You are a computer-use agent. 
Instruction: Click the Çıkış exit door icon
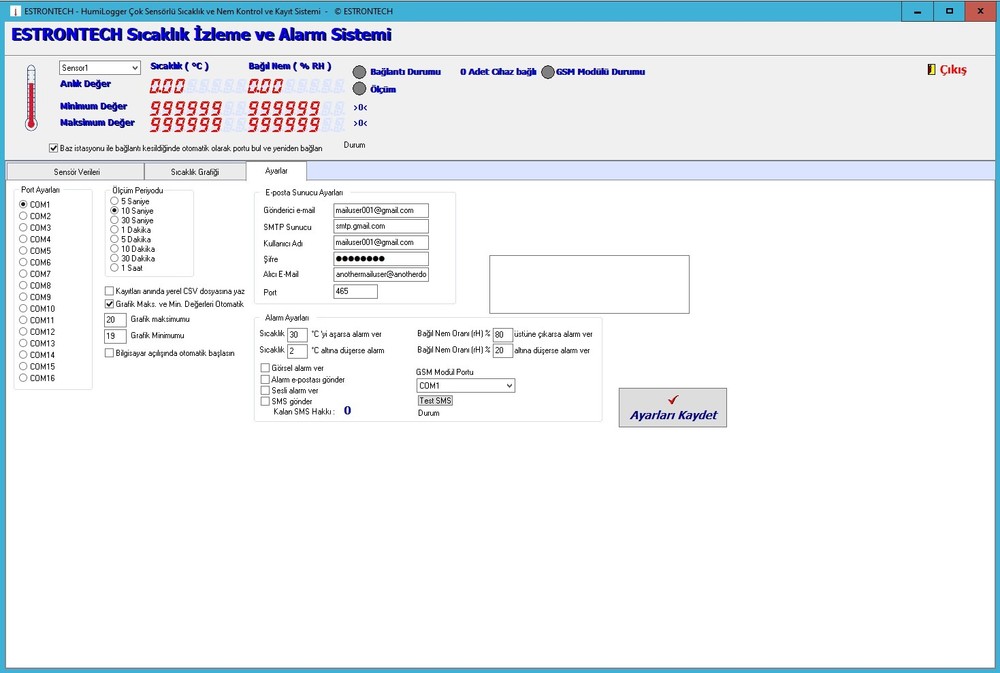click(x=932, y=70)
